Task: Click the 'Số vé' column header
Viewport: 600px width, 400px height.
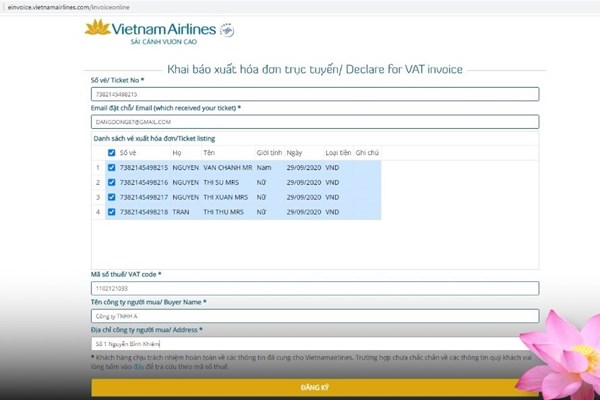Action: (128, 153)
